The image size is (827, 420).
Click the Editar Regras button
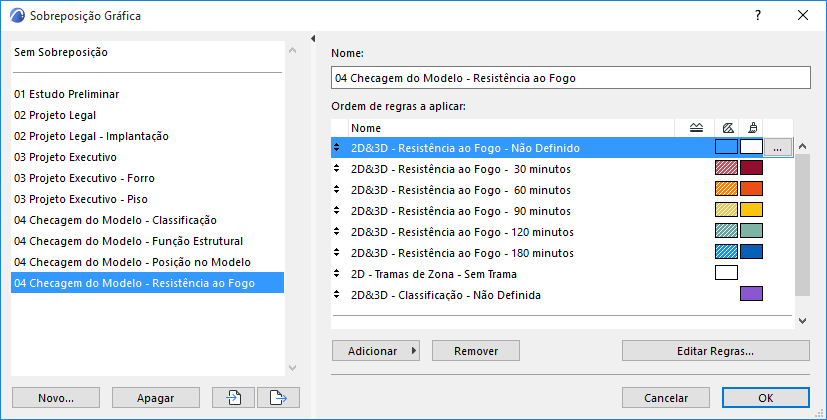715,351
